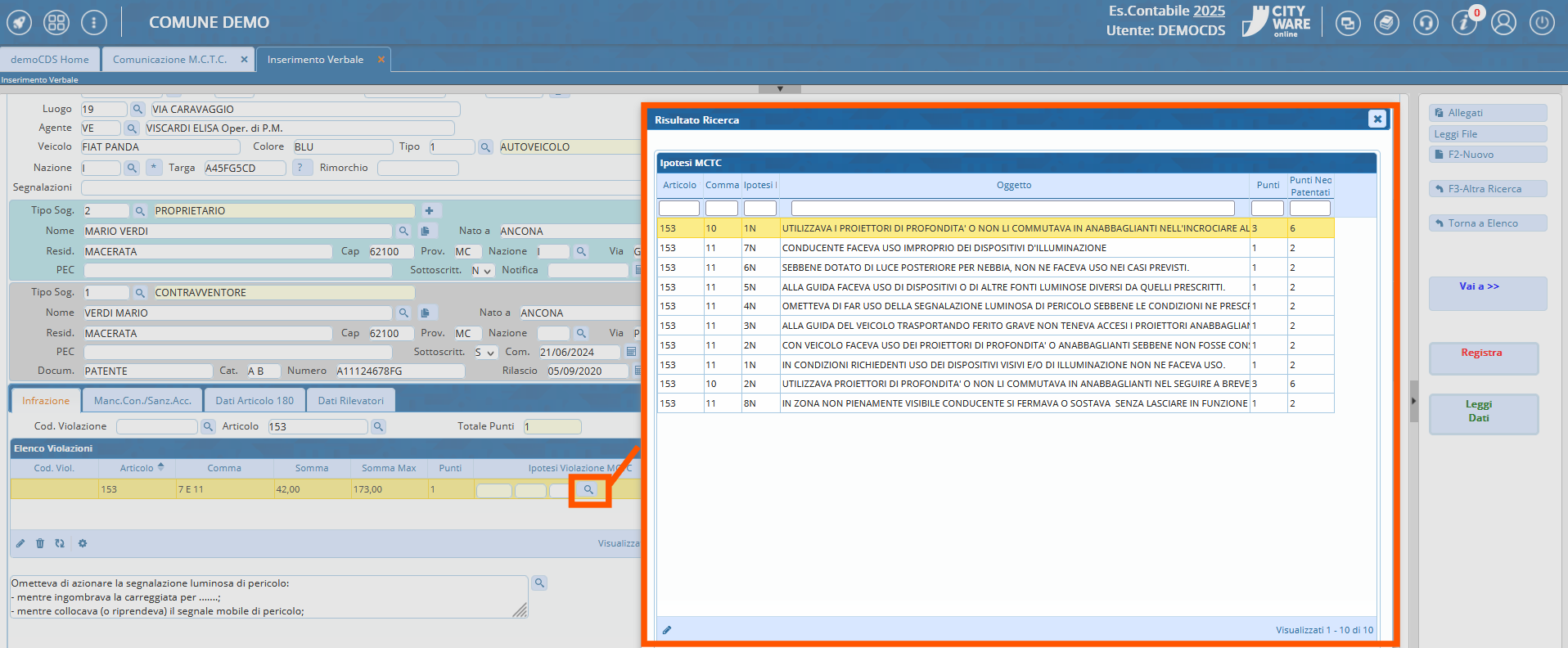Click trash delete icon under Elenco Violazioni
Image resolution: width=1568 pixels, height=648 pixels.
pyautogui.click(x=40, y=543)
